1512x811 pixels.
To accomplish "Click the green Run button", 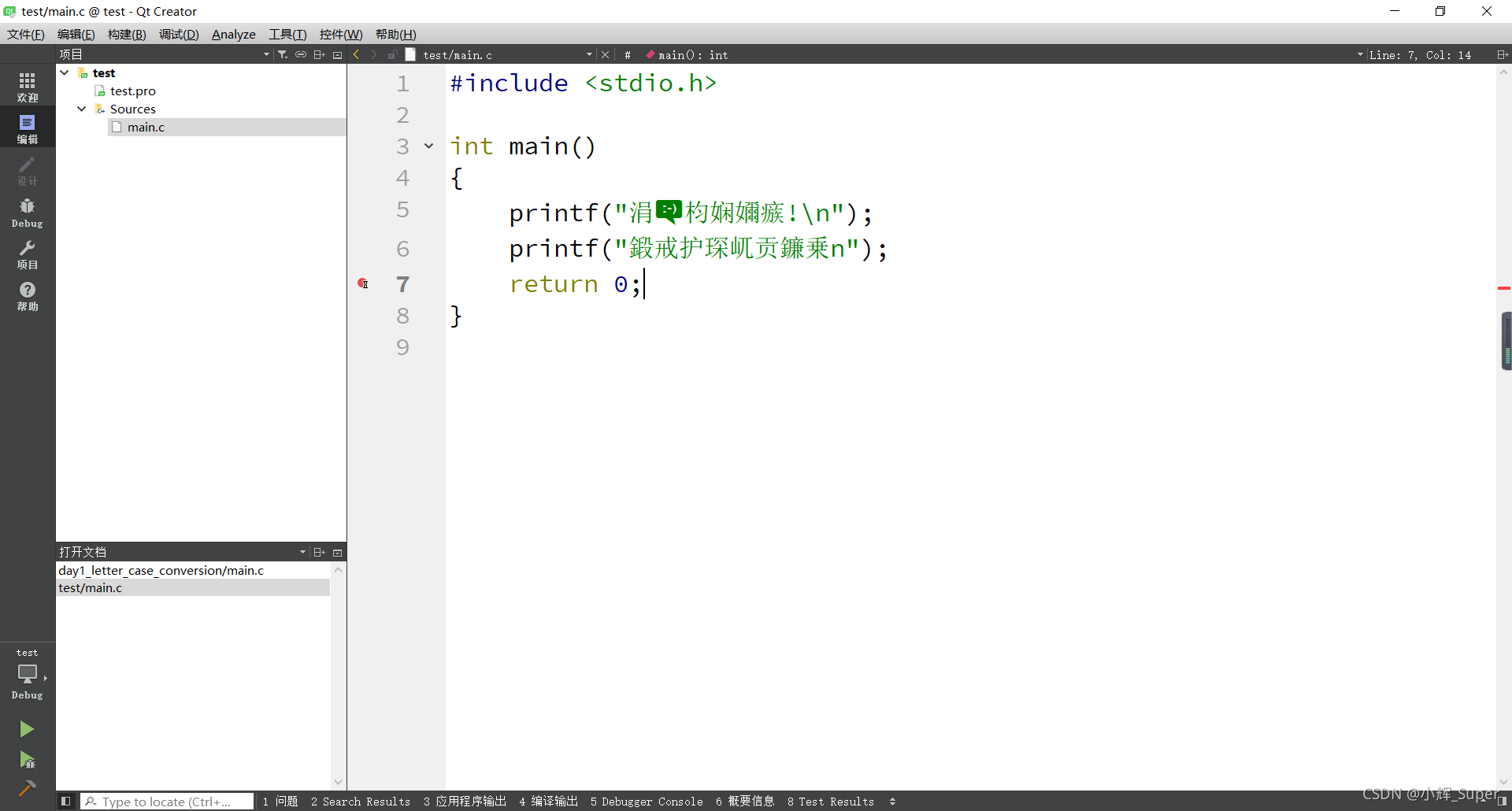I will (27, 729).
